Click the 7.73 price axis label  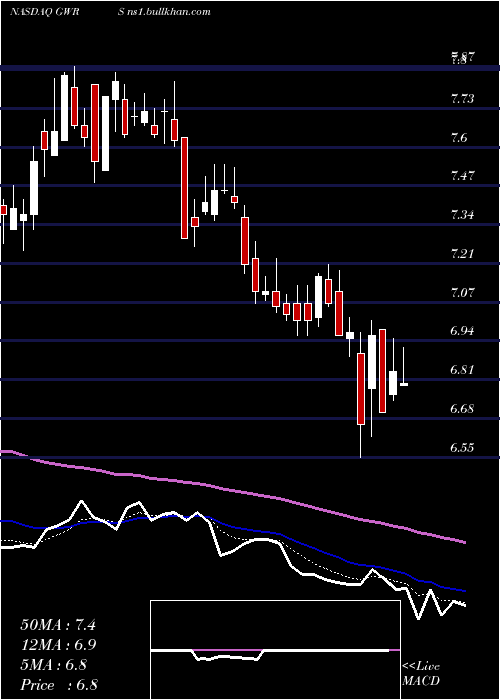point(463,99)
